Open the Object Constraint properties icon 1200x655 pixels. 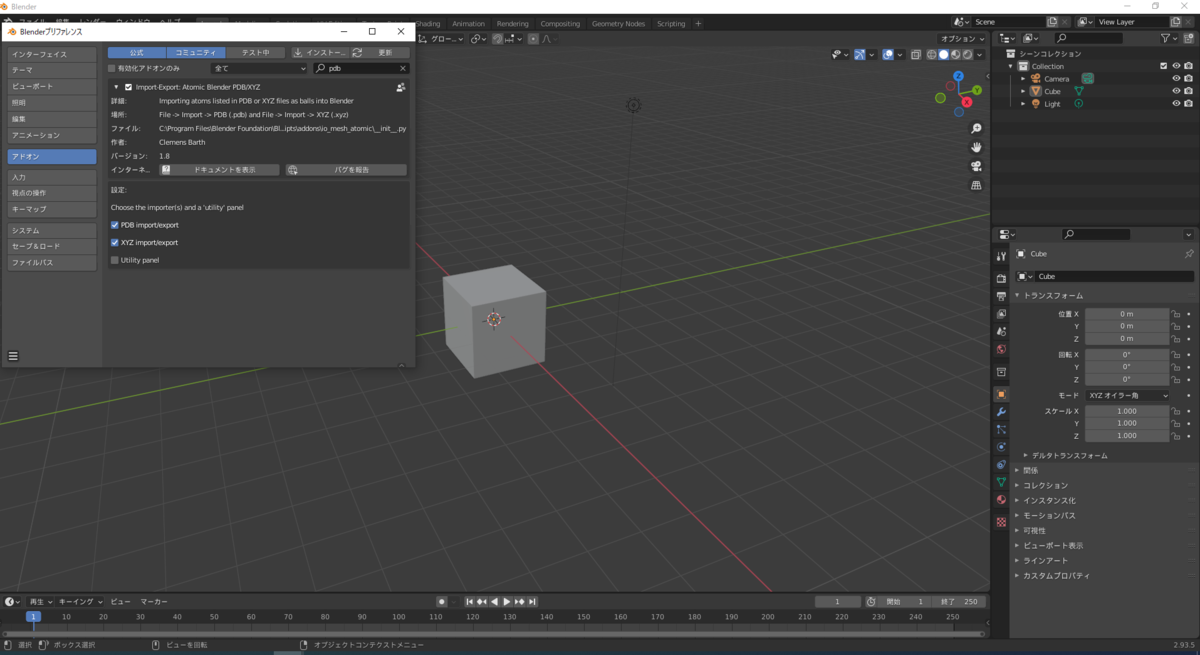(x=1001, y=464)
